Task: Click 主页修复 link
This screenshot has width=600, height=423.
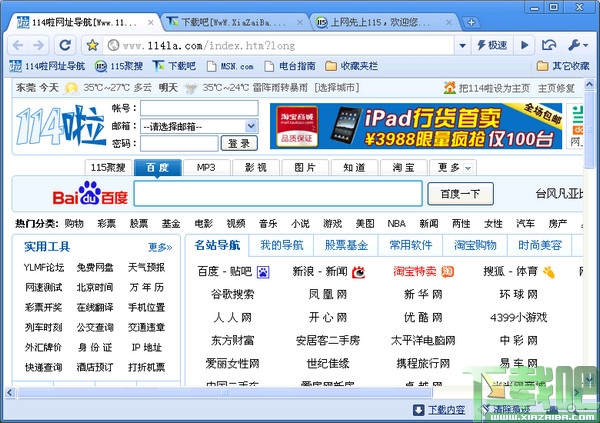Action: pos(556,88)
